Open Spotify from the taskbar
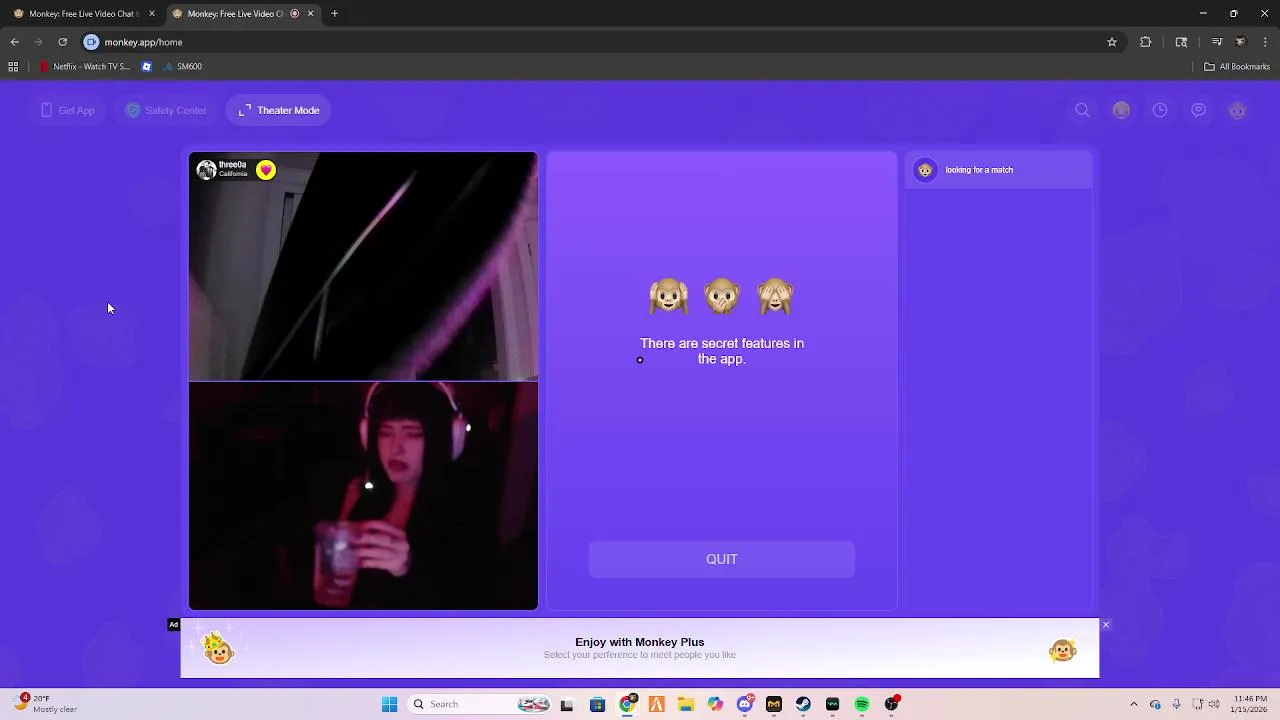1280x720 pixels. 862,704
